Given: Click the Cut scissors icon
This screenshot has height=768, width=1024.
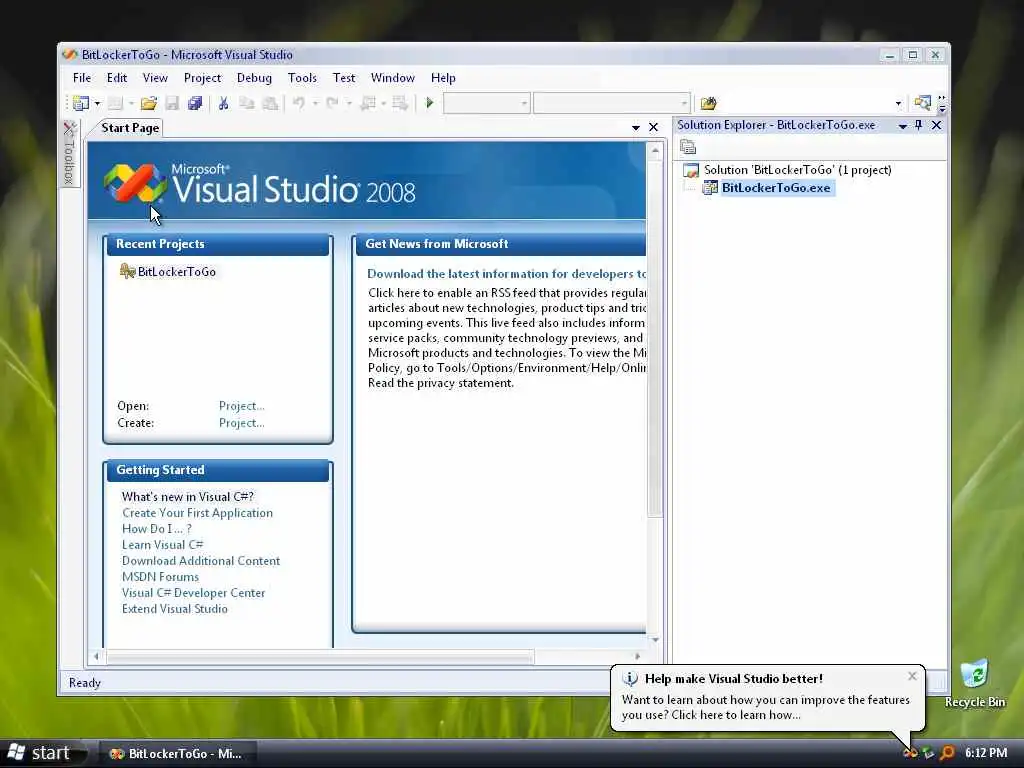Looking at the screenshot, I should tap(223, 103).
